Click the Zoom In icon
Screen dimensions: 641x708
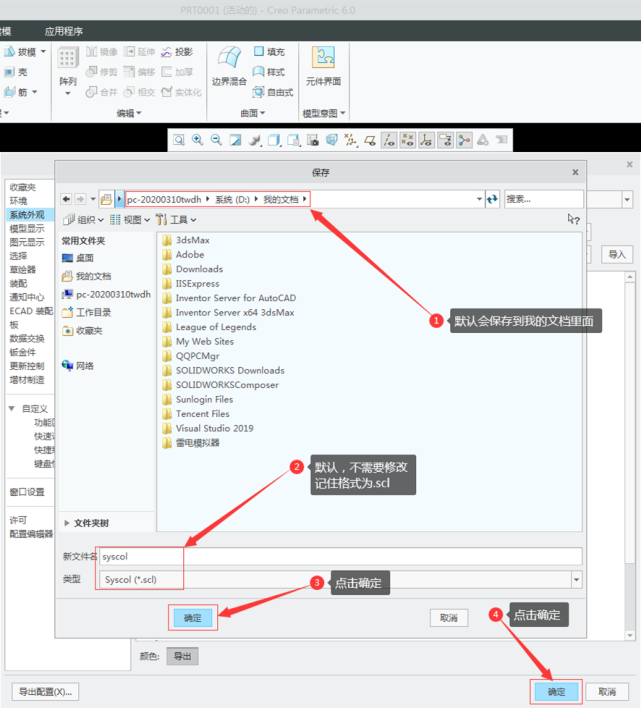(x=198, y=140)
